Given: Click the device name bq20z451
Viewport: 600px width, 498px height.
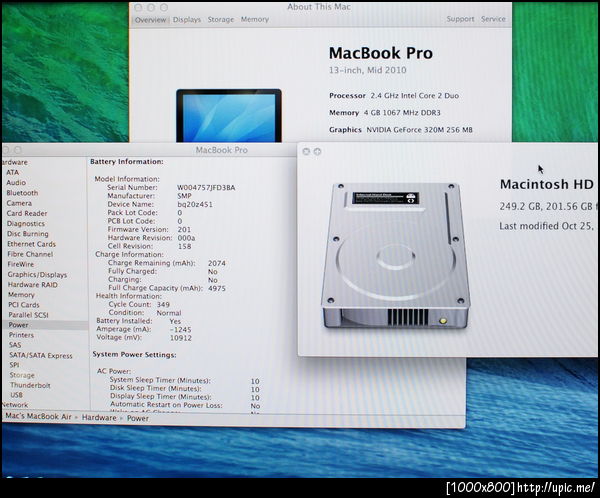Looking at the screenshot, I should pos(195,204).
